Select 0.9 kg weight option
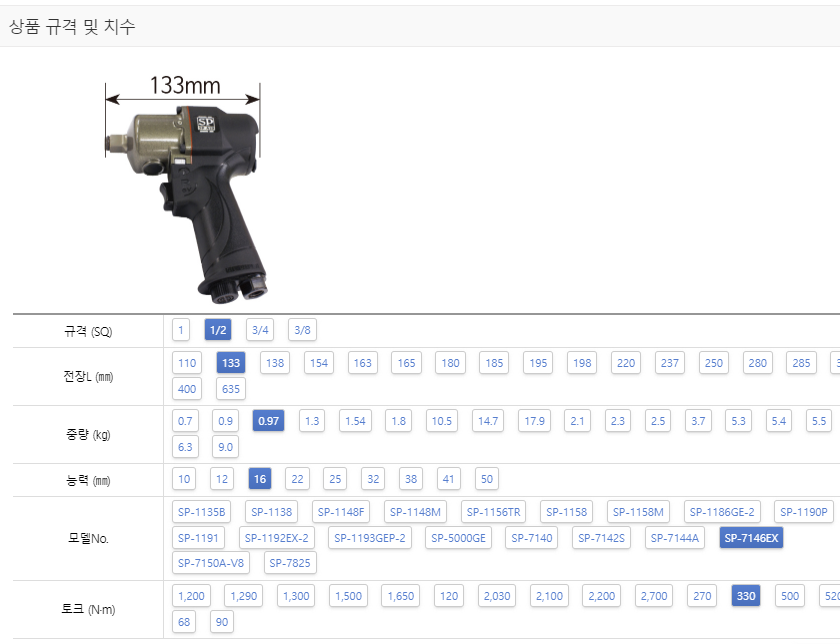Screen dimensions: 840x644 point(226,421)
